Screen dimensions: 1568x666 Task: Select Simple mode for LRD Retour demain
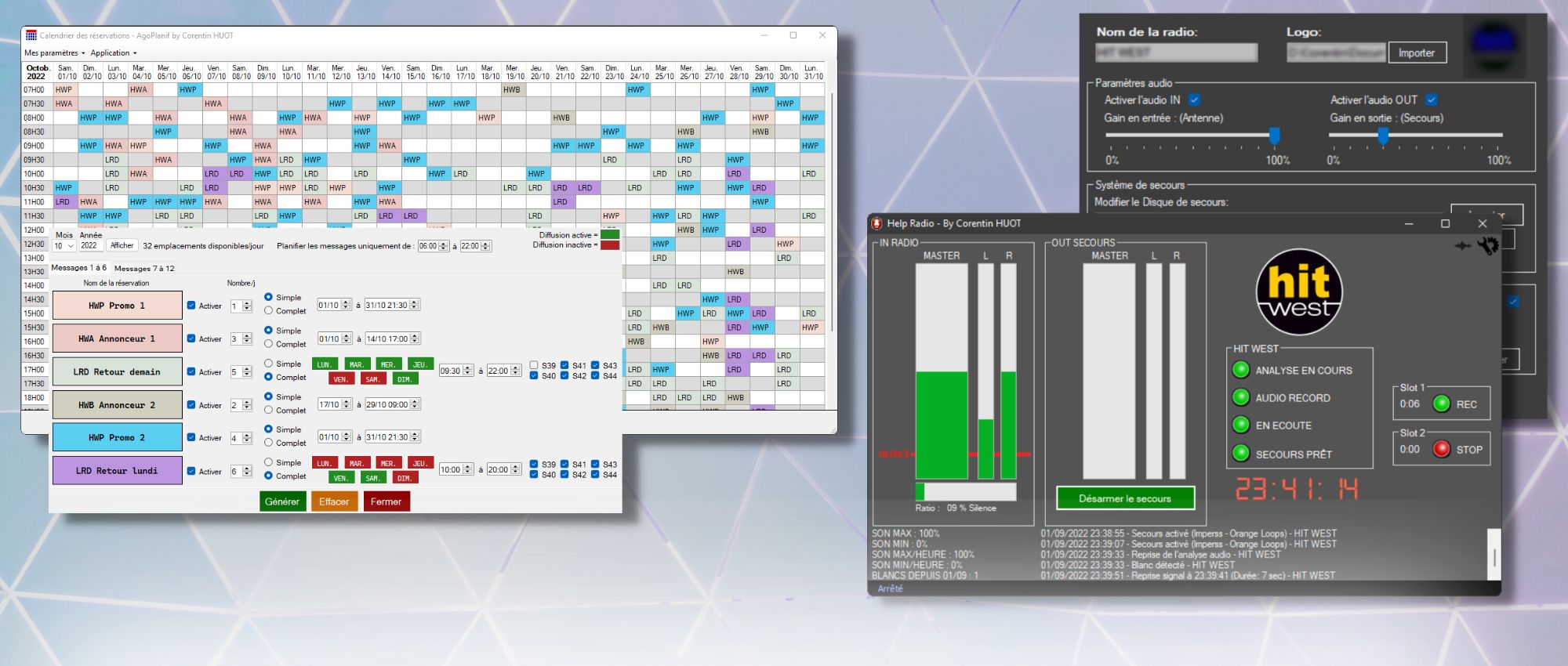pos(268,364)
